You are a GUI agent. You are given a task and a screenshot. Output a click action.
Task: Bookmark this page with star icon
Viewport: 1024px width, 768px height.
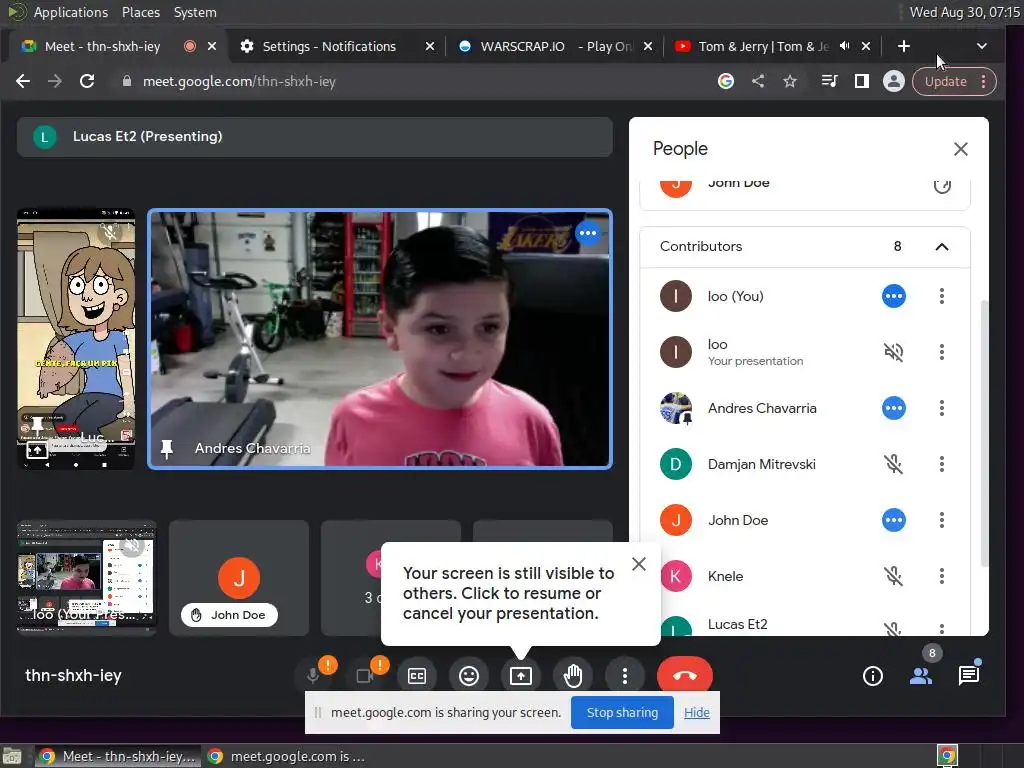pyautogui.click(x=790, y=81)
